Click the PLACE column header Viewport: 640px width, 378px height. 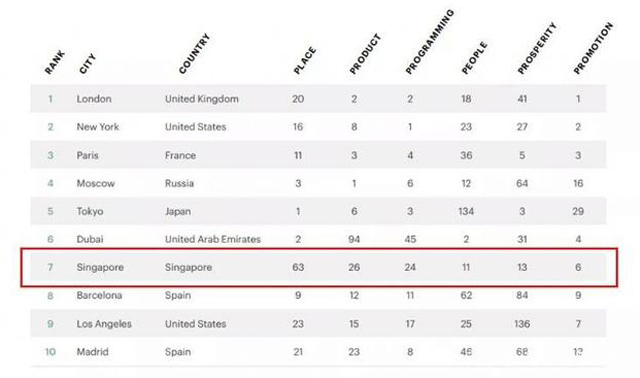coord(305,60)
